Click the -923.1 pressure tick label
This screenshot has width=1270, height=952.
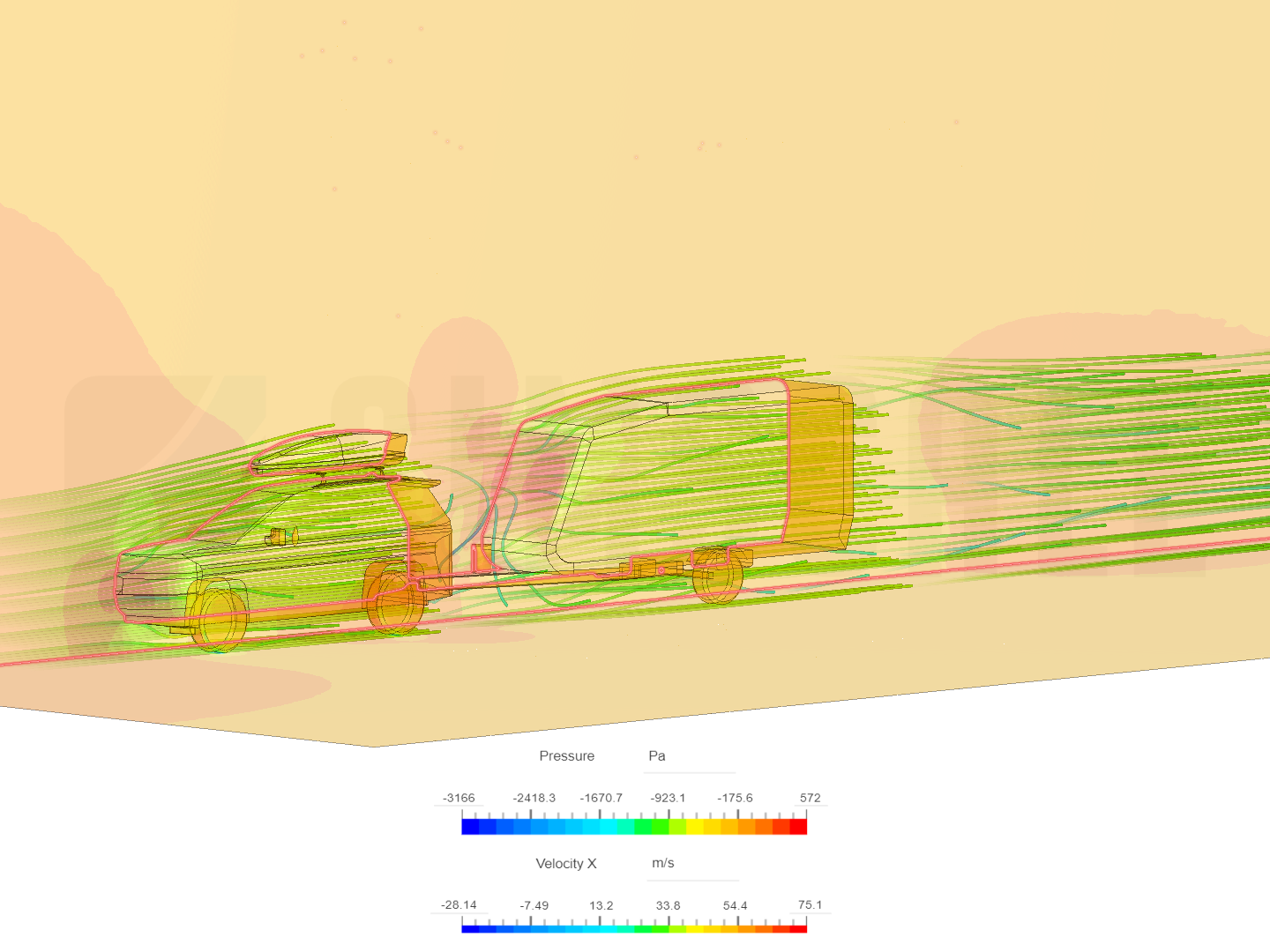click(669, 798)
